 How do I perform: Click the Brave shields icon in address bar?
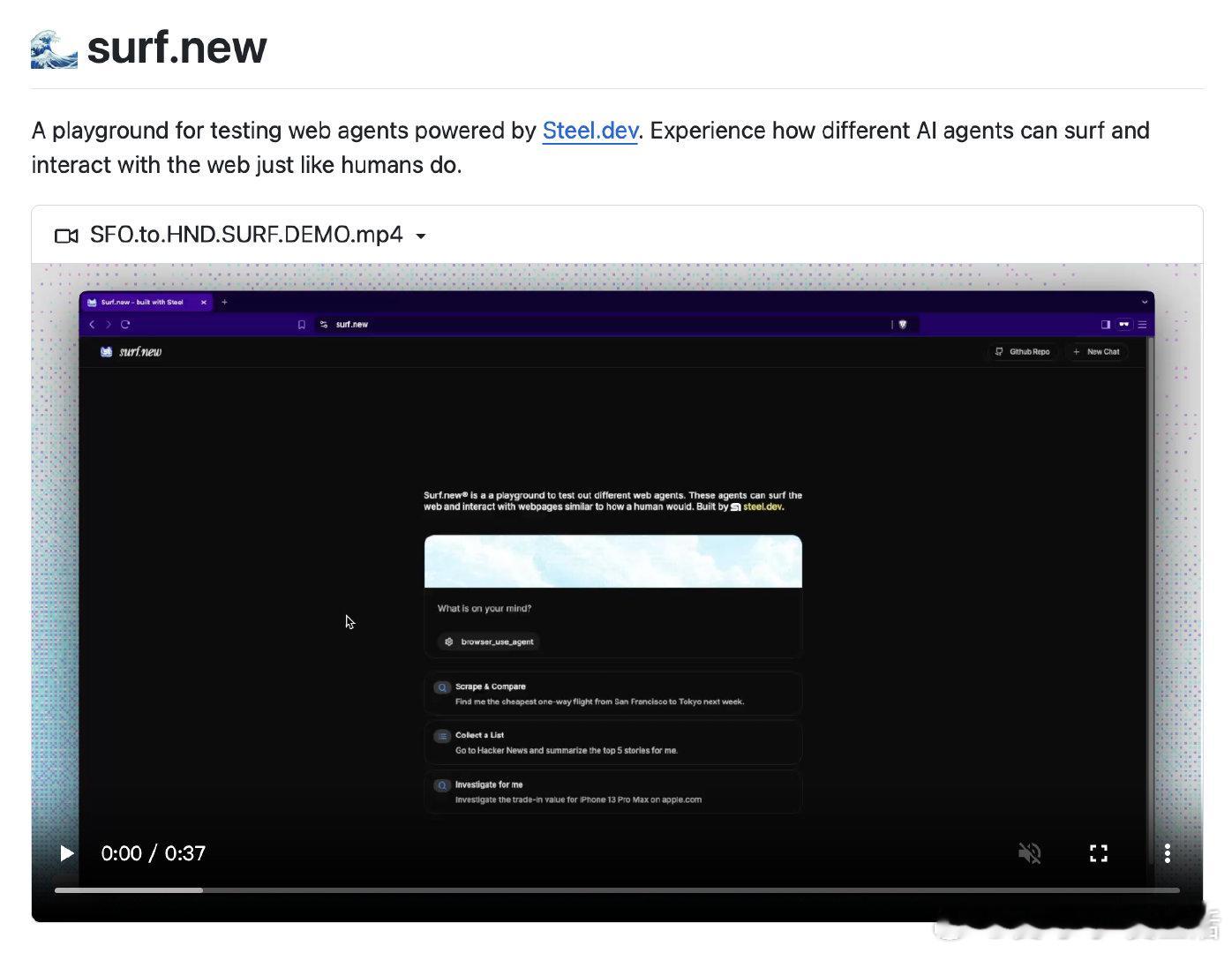click(902, 324)
